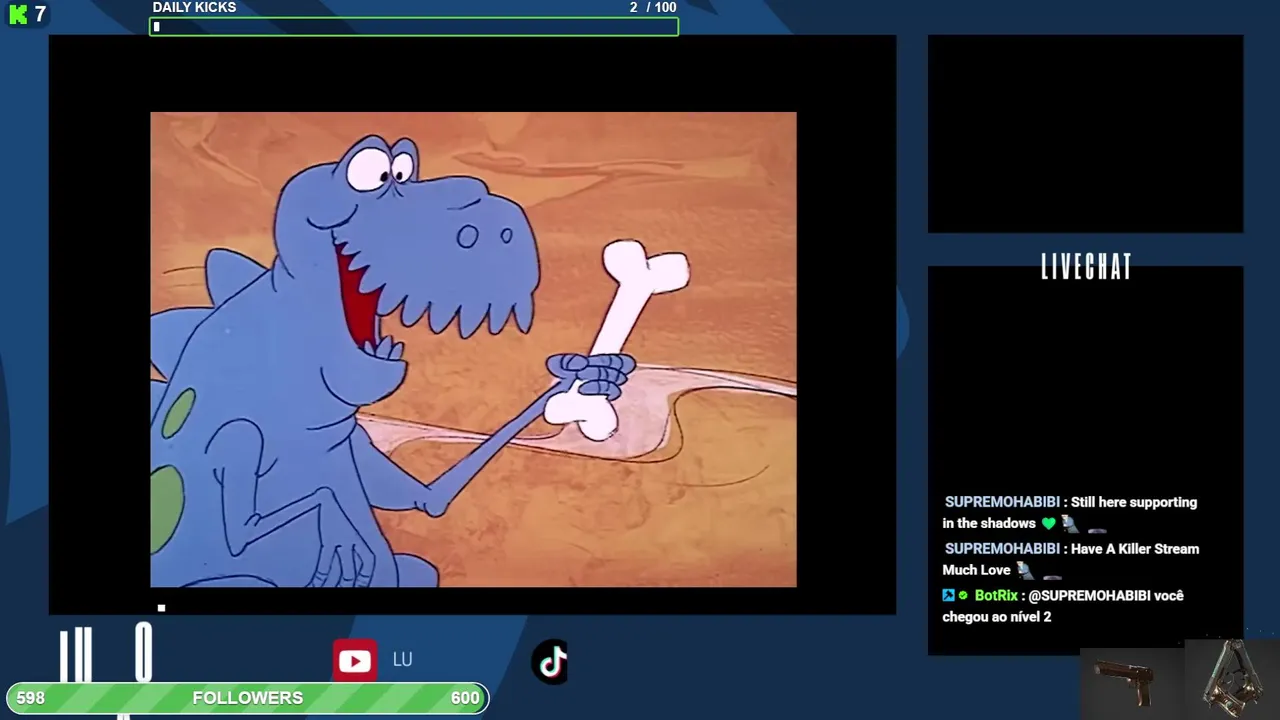Click the 600 followers goal number
This screenshot has width=1280, height=720.
click(465, 698)
